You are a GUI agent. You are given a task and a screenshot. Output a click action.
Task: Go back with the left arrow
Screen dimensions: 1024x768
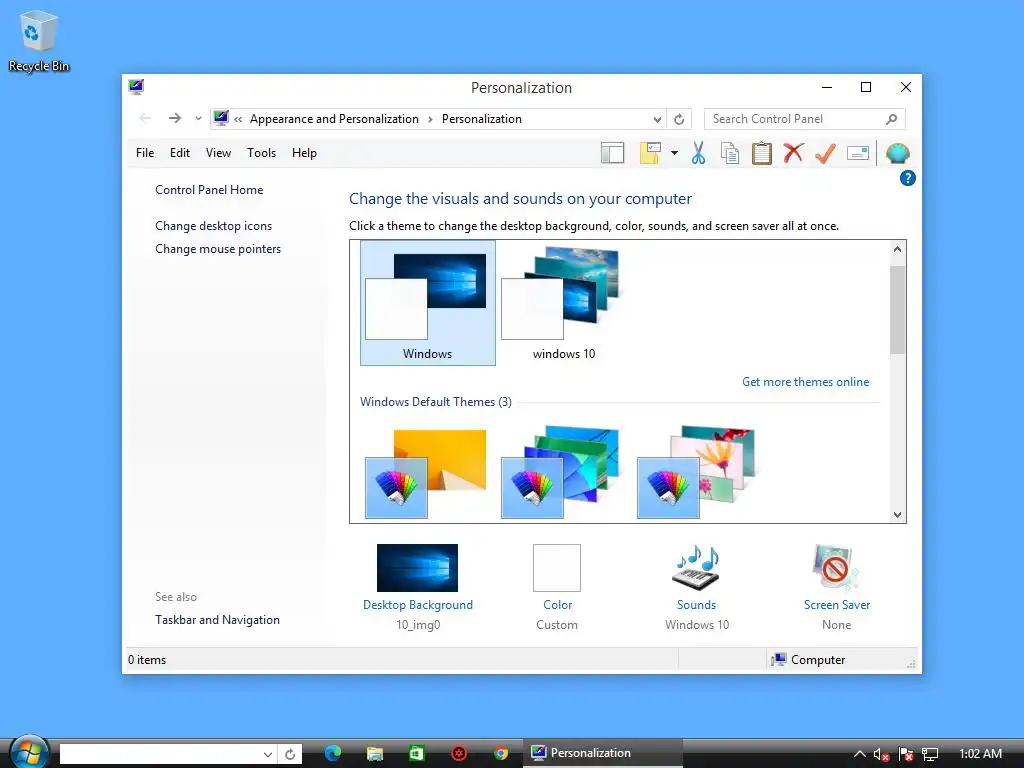tap(145, 118)
